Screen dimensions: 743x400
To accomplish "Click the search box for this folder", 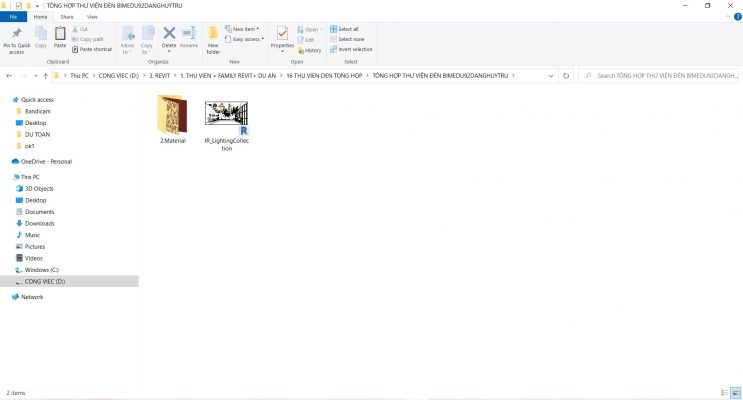I will [x=660, y=75].
